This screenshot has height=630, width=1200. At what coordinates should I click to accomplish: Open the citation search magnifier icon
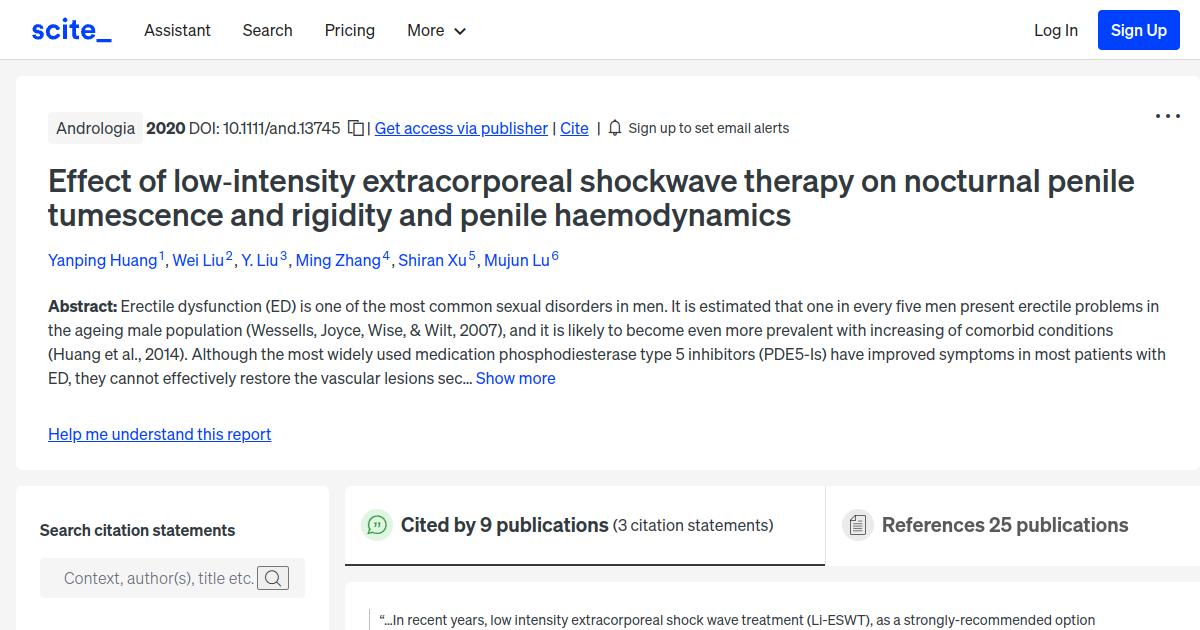pyautogui.click(x=273, y=577)
